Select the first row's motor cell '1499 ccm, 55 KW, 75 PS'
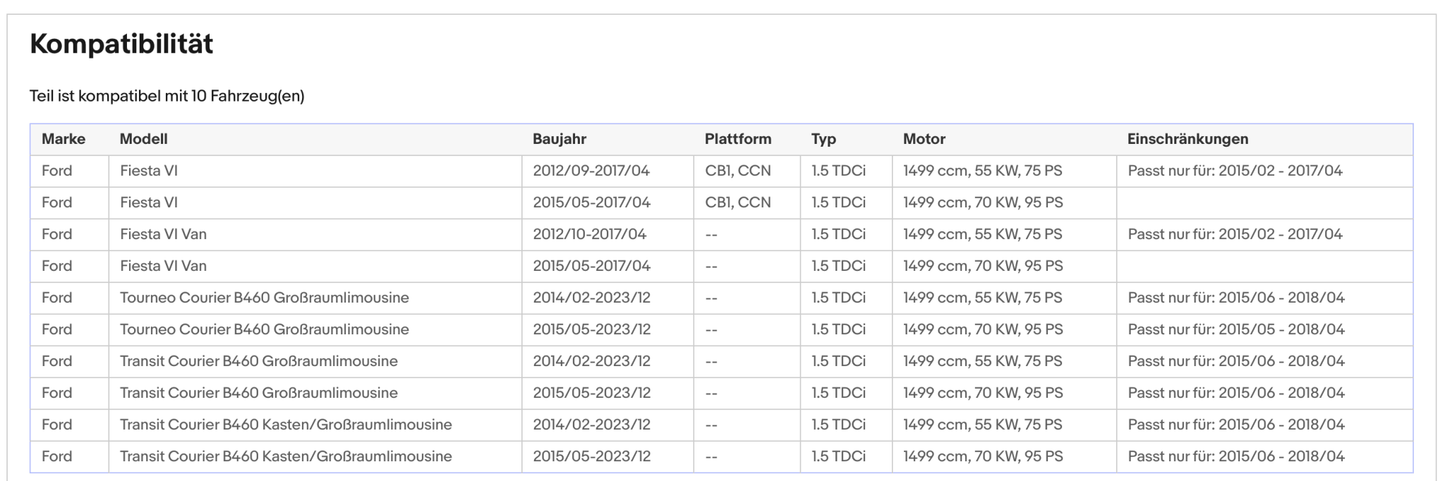The width and height of the screenshot is (1445, 481). click(982, 171)
